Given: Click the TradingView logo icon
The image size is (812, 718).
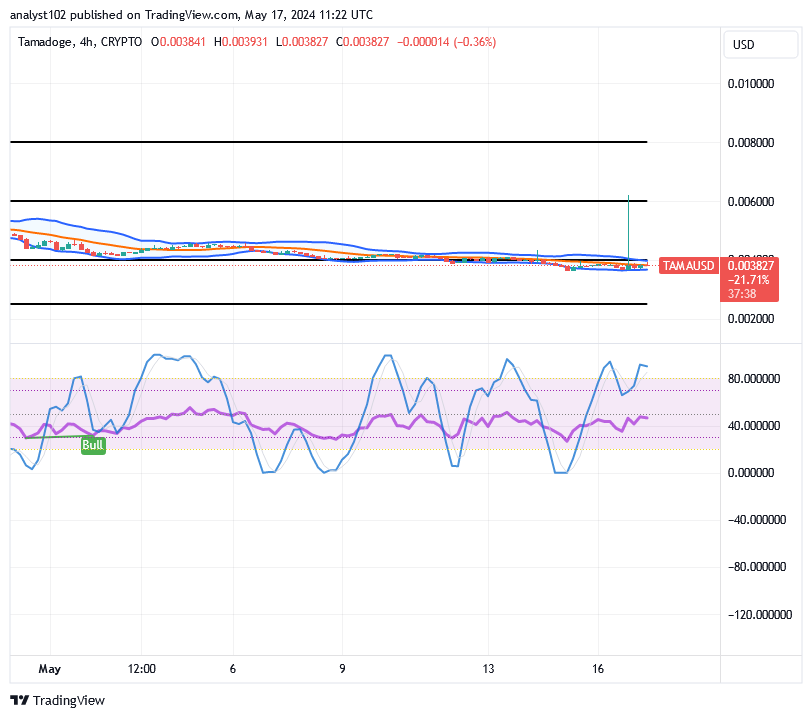Looking at the screenshot, I should (20, 700).
